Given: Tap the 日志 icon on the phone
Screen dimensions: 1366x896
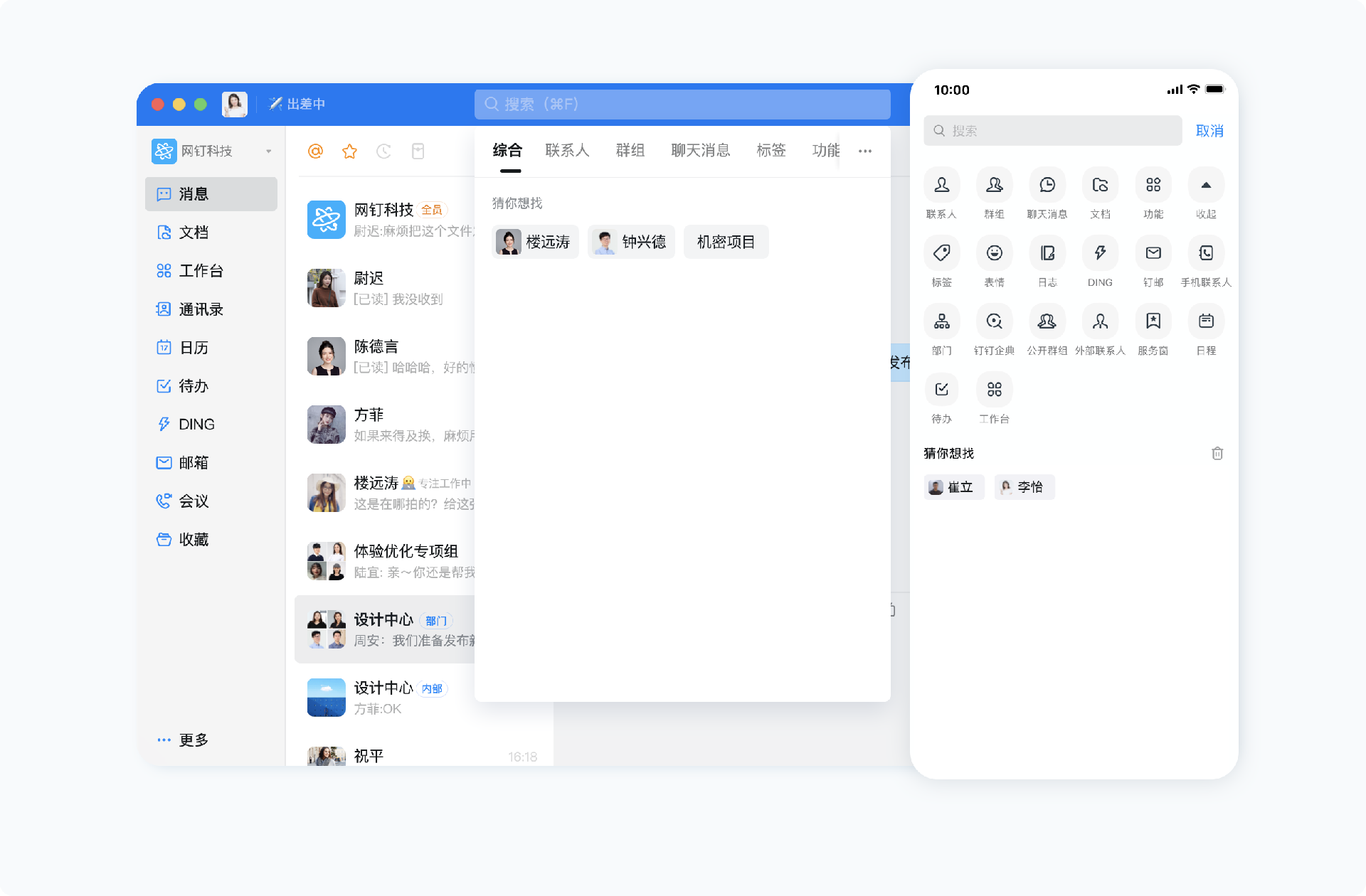Looking at the screenshot, I should 1047,253.
